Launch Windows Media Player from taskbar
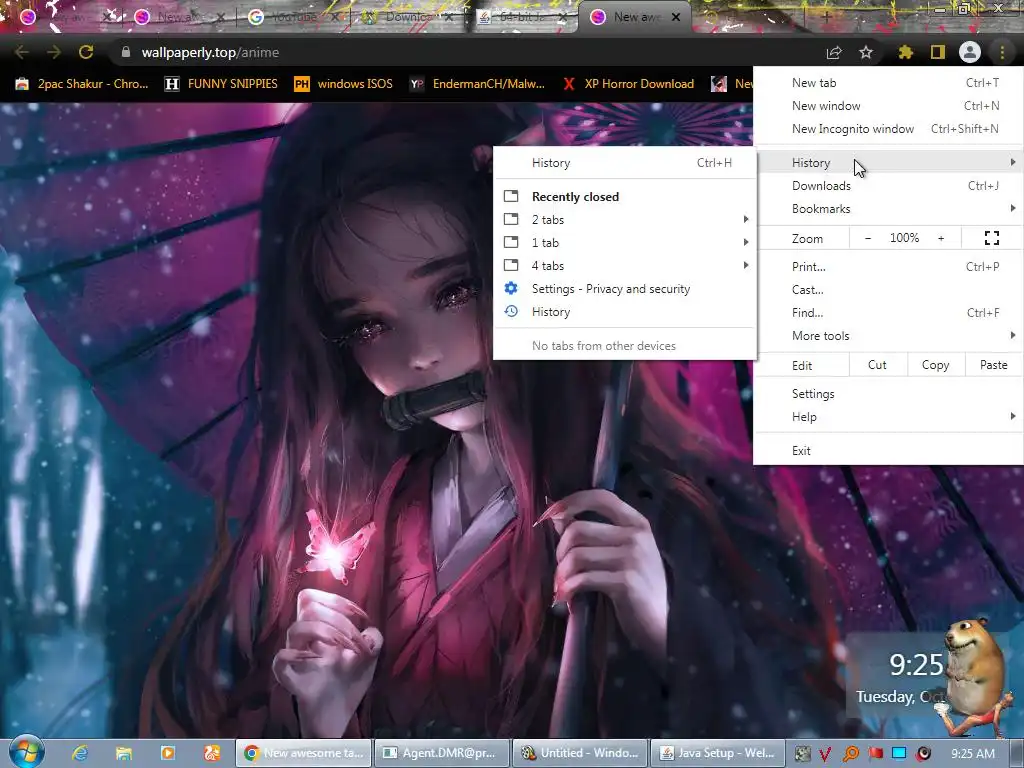1024x768 pixels. [x=167, y=753]
